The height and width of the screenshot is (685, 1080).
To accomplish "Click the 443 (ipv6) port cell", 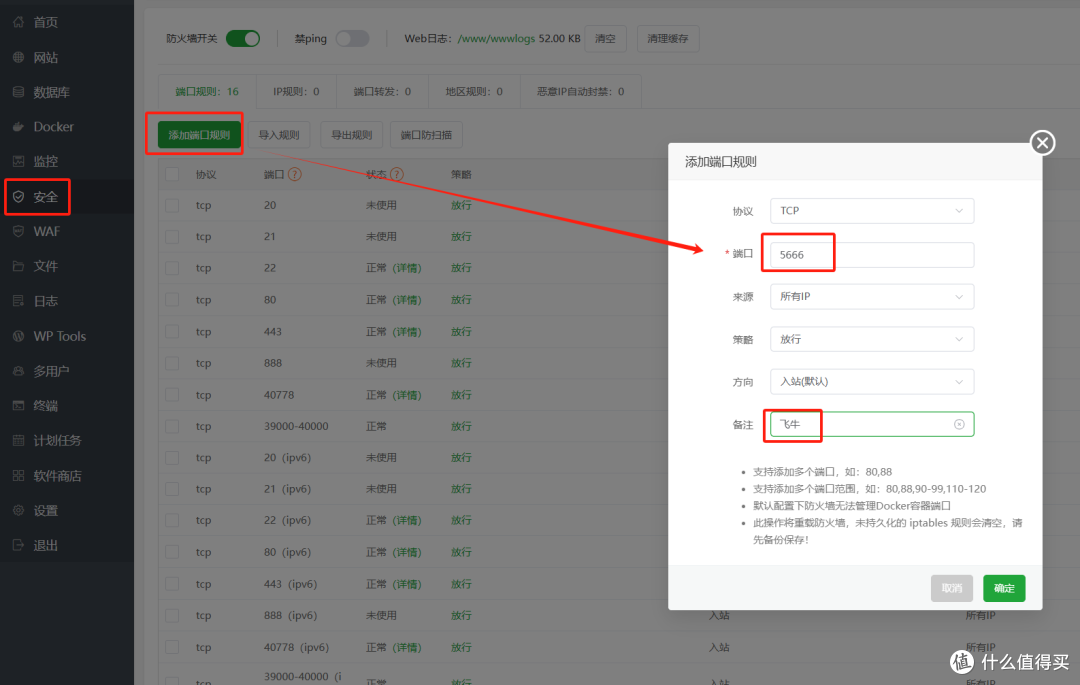I will 290,584.
